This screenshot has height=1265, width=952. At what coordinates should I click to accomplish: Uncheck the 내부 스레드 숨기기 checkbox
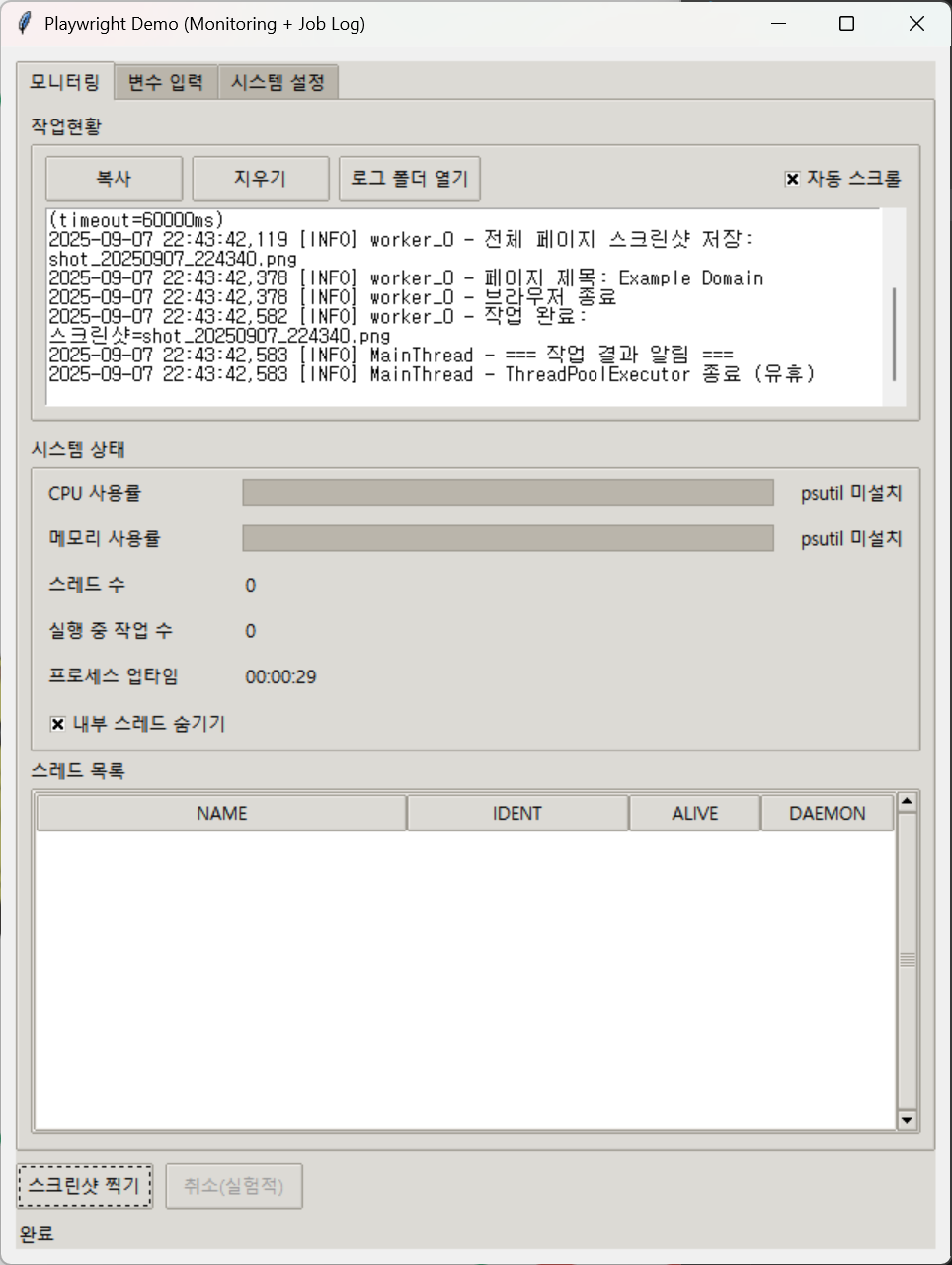58,724
